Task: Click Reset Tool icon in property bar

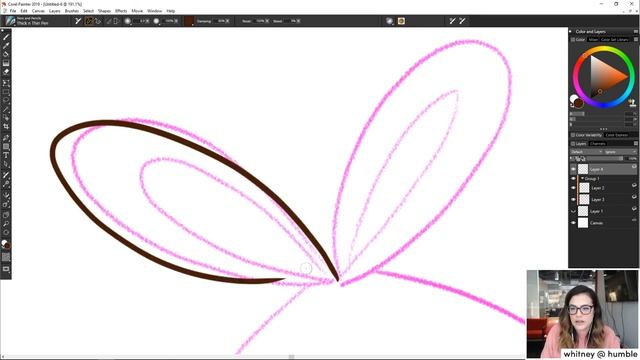Action: click(78, 21)
